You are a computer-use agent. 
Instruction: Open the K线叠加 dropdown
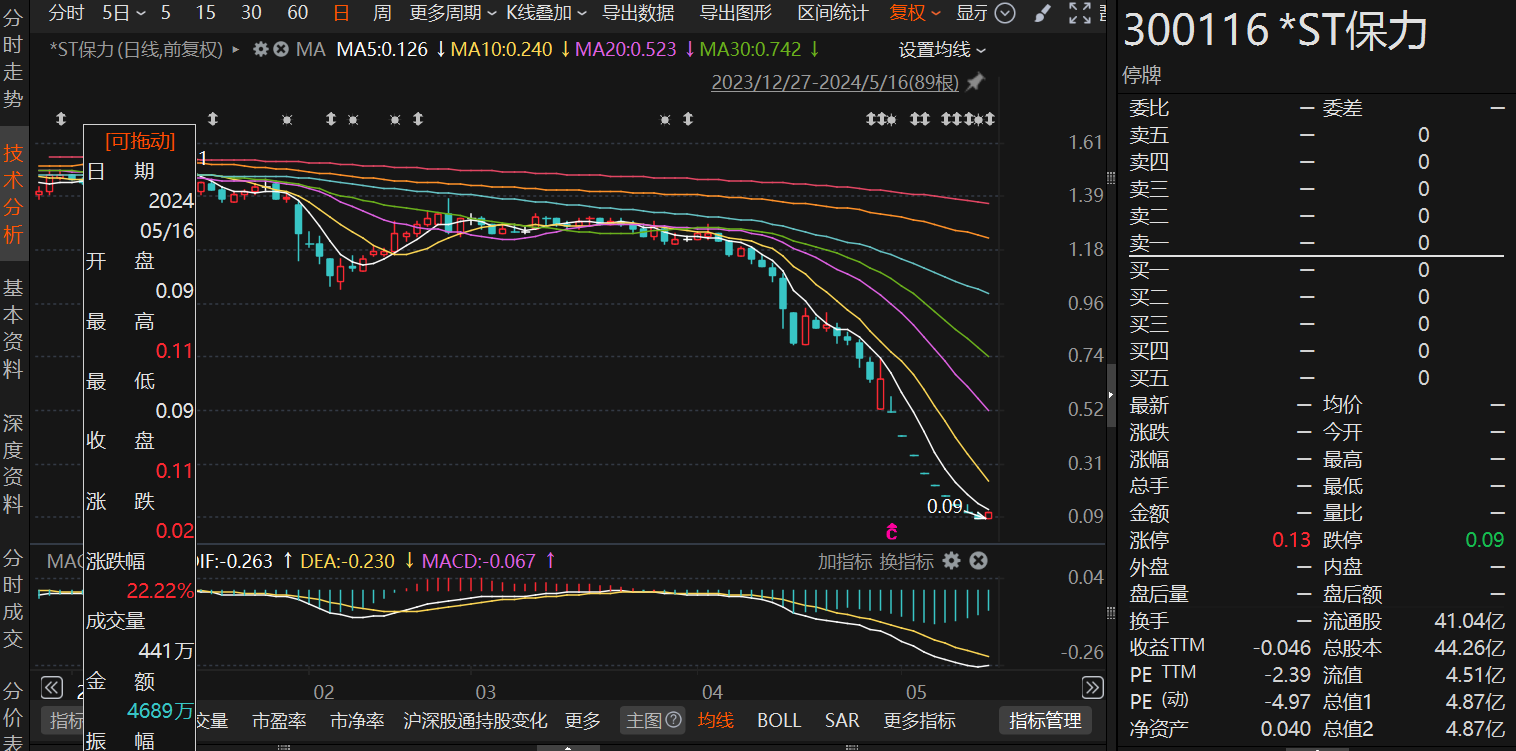[546, 13]
